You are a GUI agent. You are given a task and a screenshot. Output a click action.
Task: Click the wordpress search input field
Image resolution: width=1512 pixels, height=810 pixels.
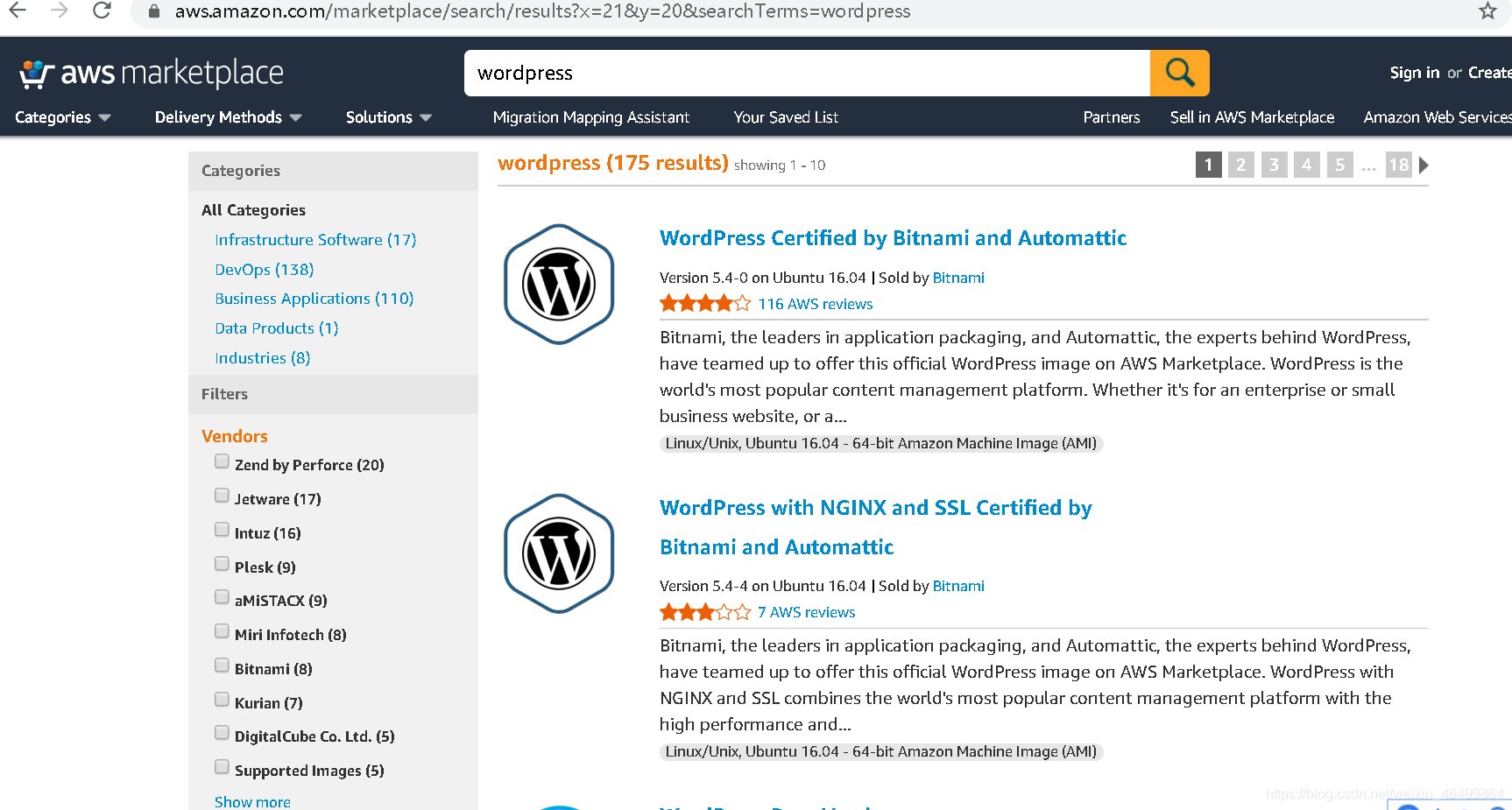click(807, 73)
